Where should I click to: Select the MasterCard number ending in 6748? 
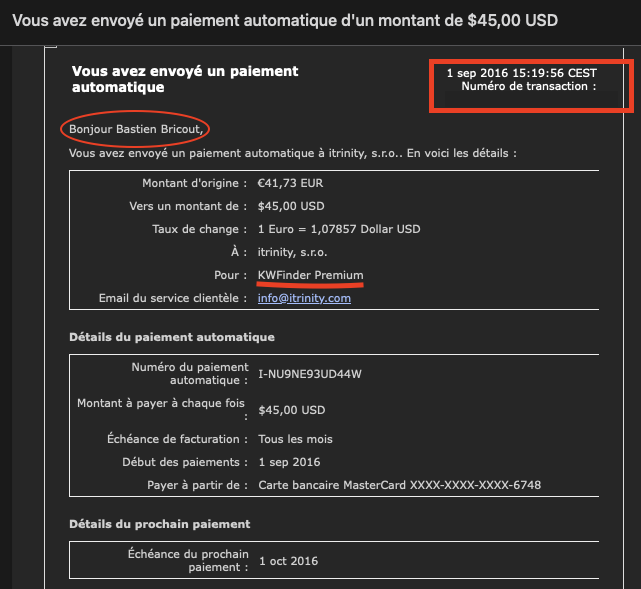[x=399, y=485]
